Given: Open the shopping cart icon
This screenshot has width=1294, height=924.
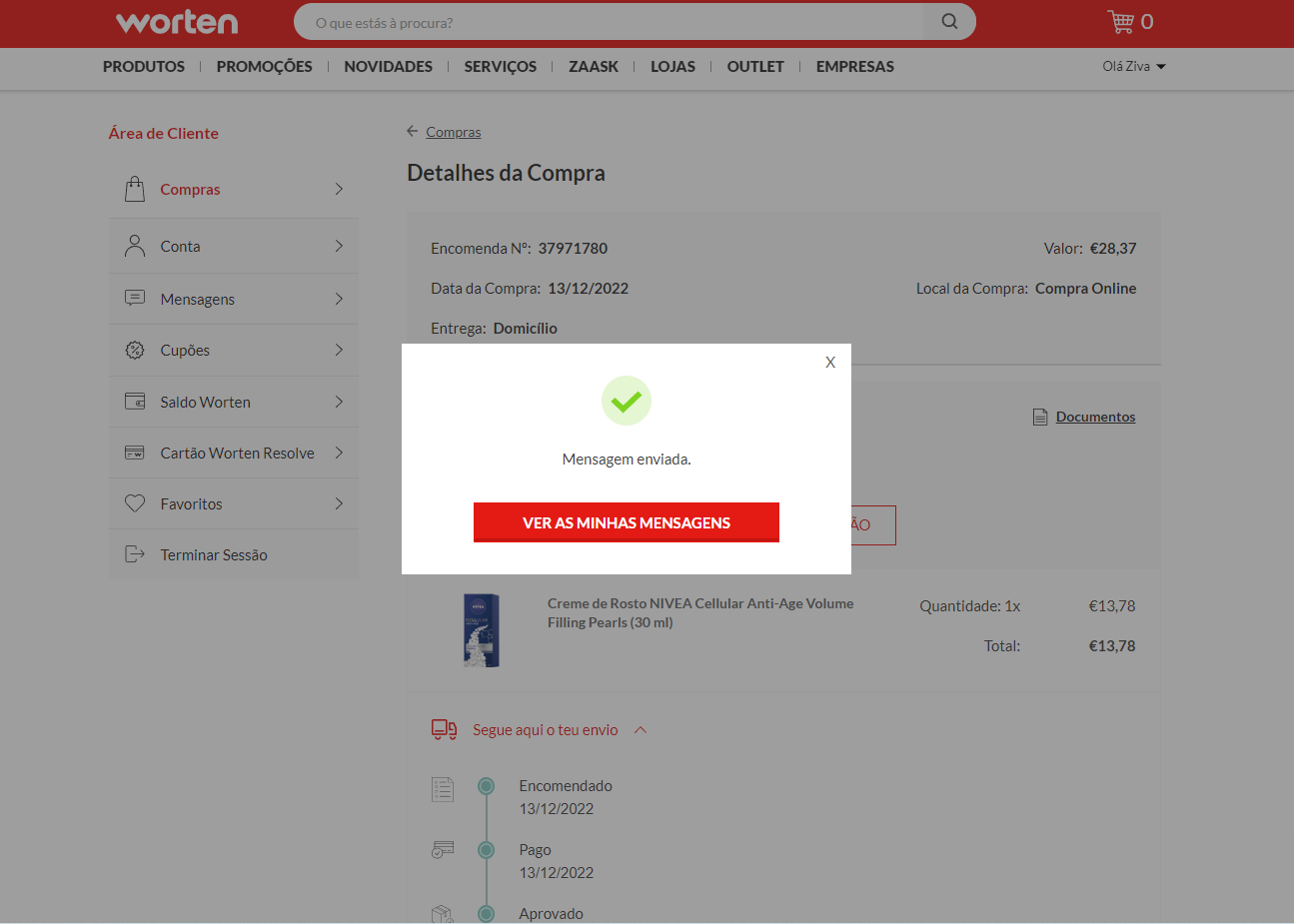Looking at the screenshot, I should pyautogui.click(x=1120, y=21).
